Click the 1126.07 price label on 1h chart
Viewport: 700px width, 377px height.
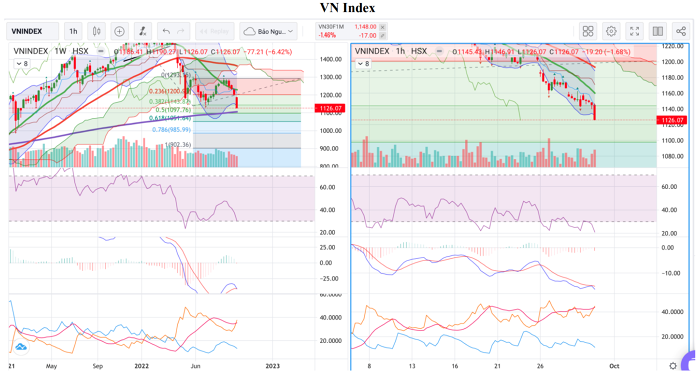tap(671, 120)
